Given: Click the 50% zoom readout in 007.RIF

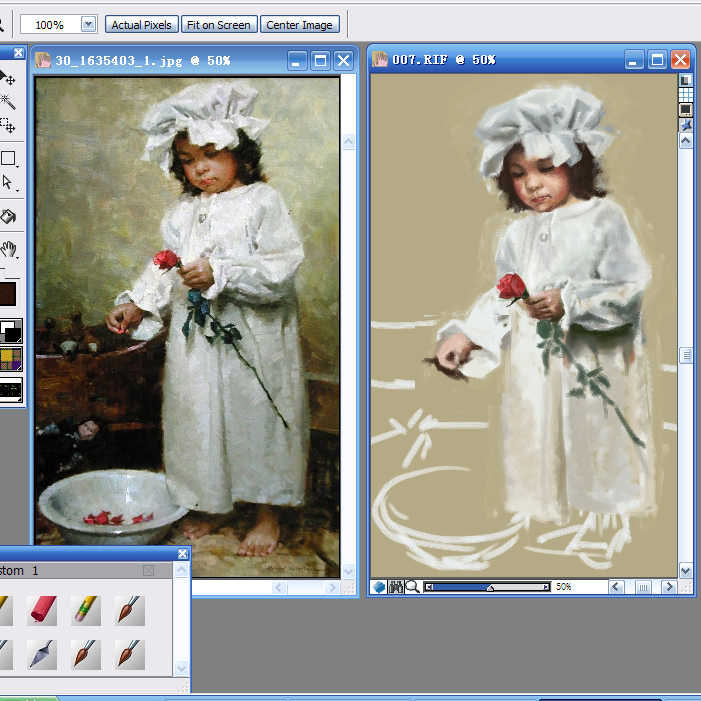Looking at the screenshot, I should (x=564, y=587).
